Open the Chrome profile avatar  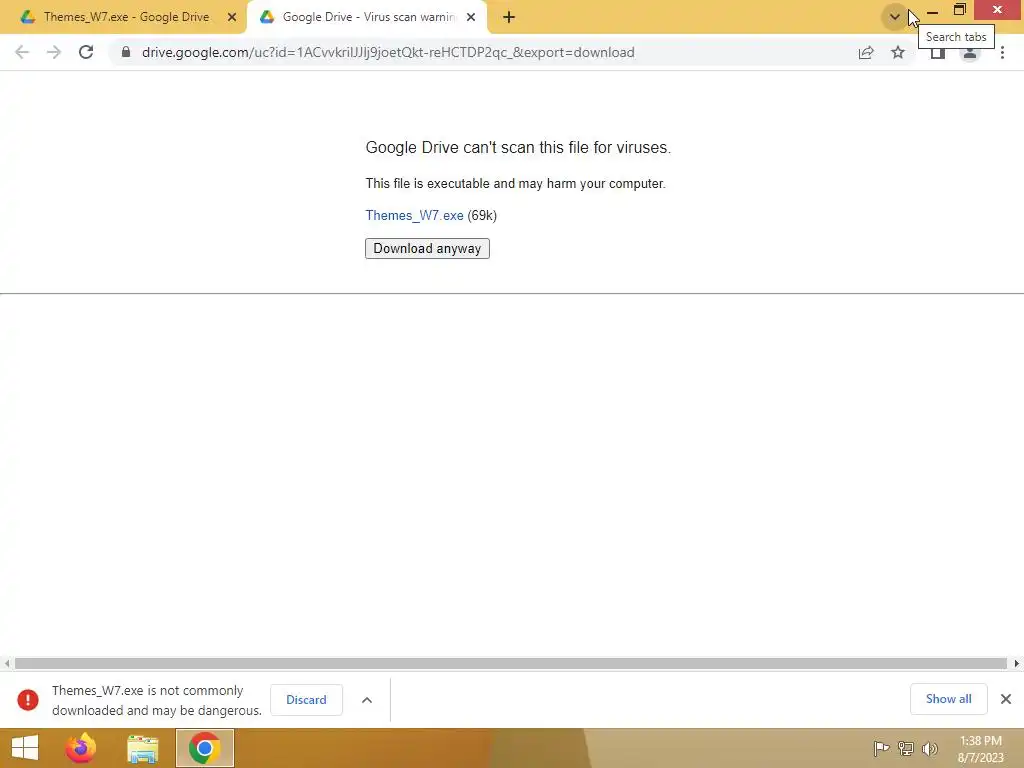970,53
